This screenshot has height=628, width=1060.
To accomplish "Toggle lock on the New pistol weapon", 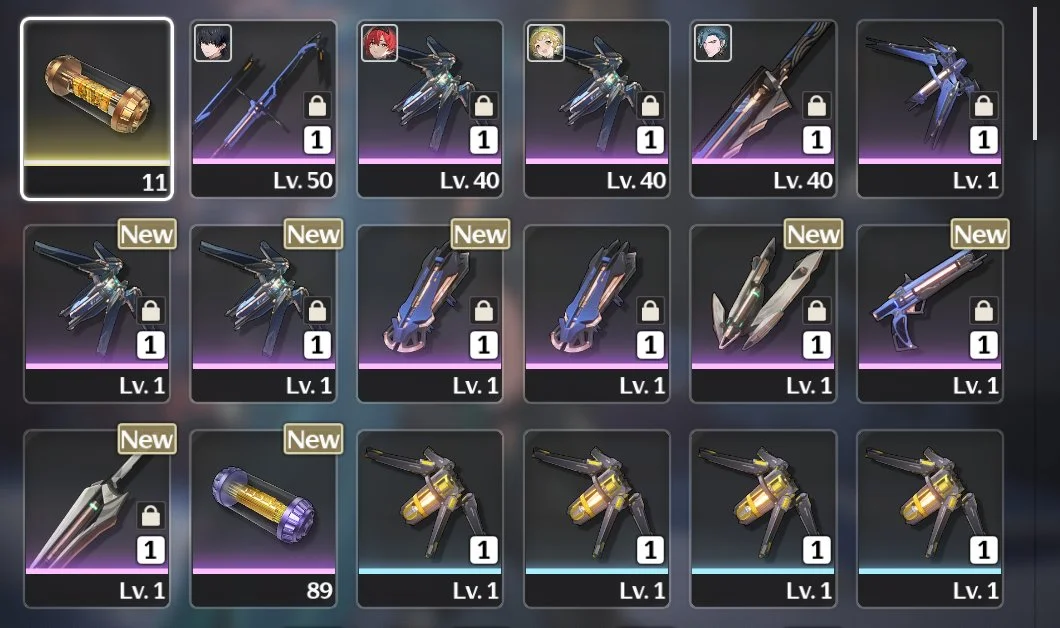I will [984, 311].
